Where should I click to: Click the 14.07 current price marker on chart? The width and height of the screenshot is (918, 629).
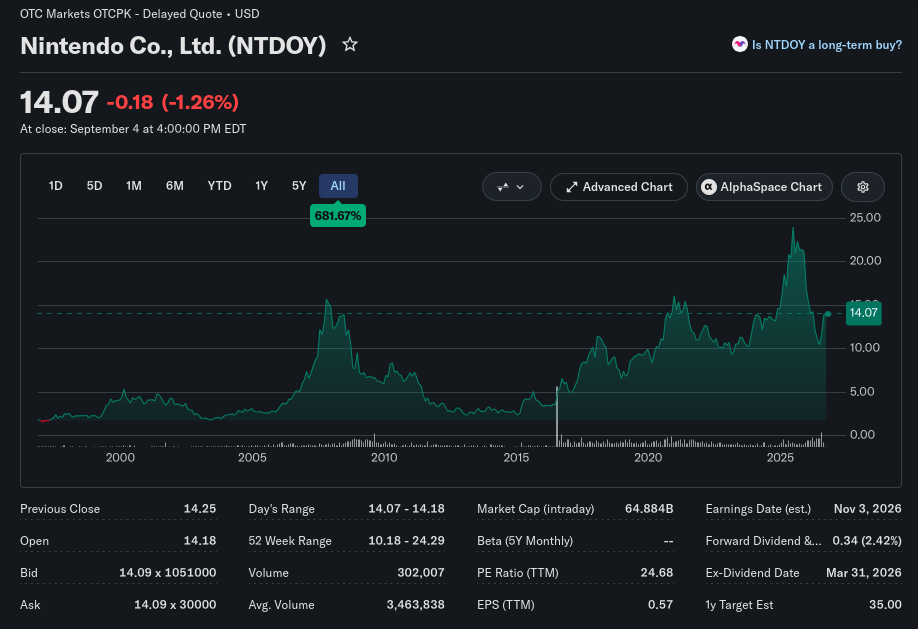click(863, 313)
